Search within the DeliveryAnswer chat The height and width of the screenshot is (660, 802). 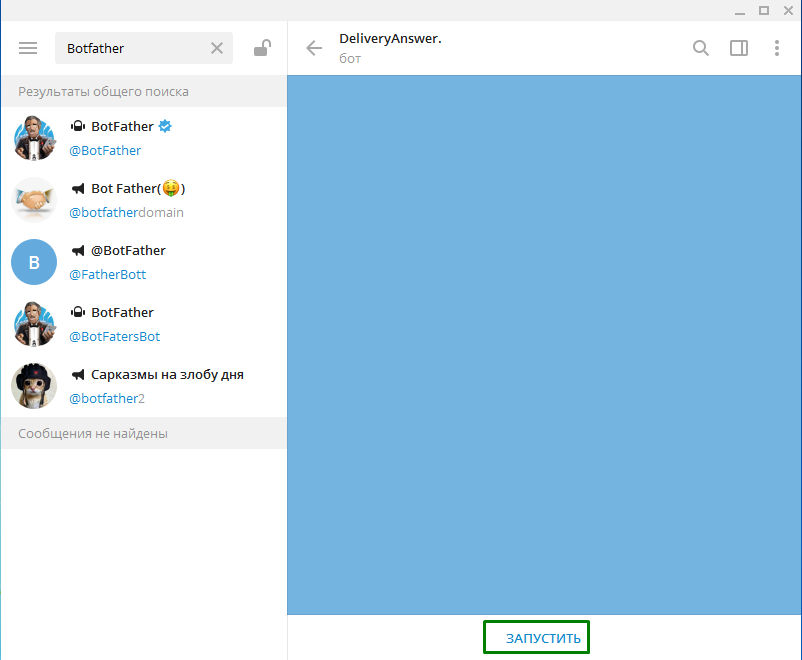(x=701, y=48)
